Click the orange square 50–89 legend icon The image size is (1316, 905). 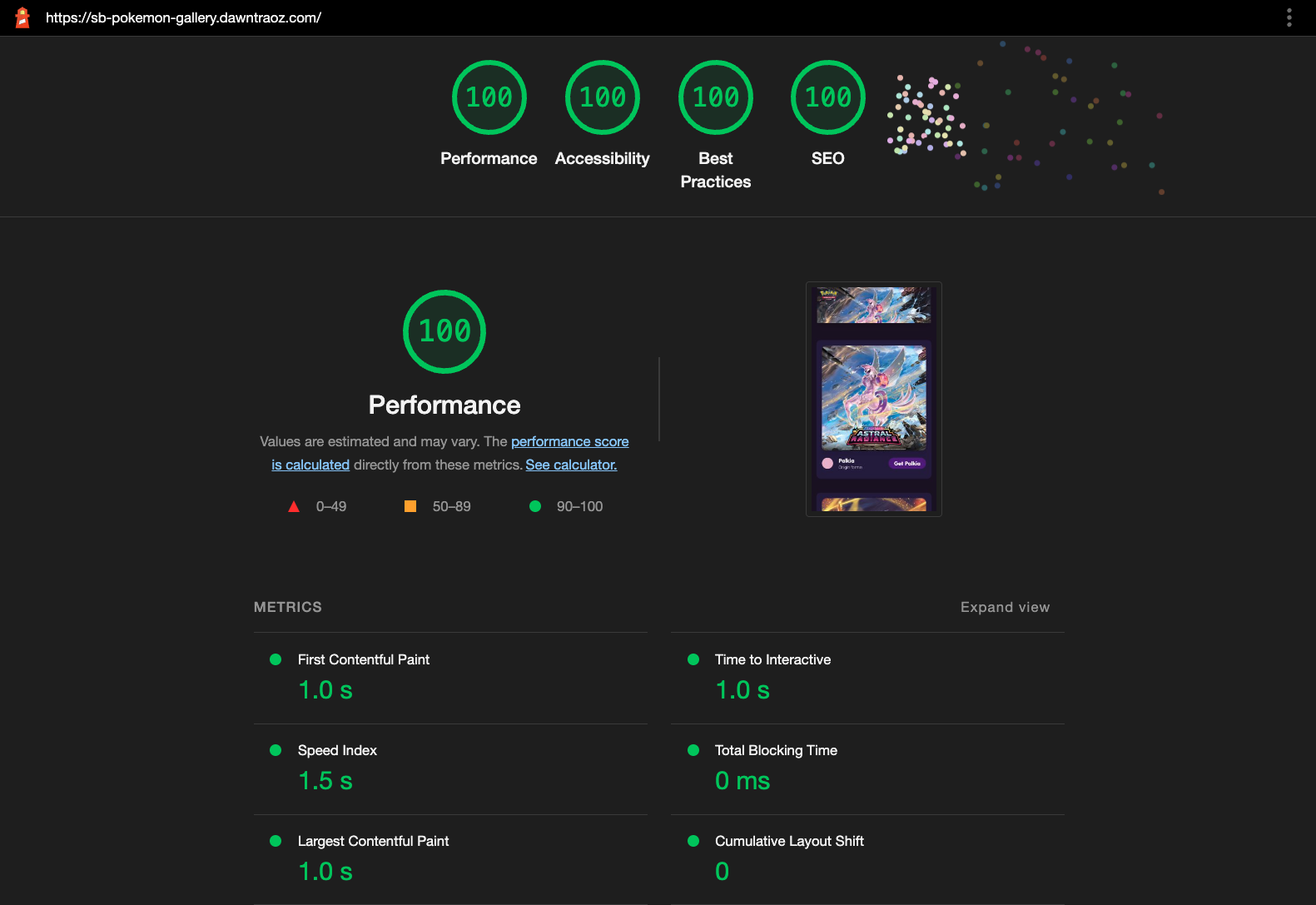click(410, 506)
